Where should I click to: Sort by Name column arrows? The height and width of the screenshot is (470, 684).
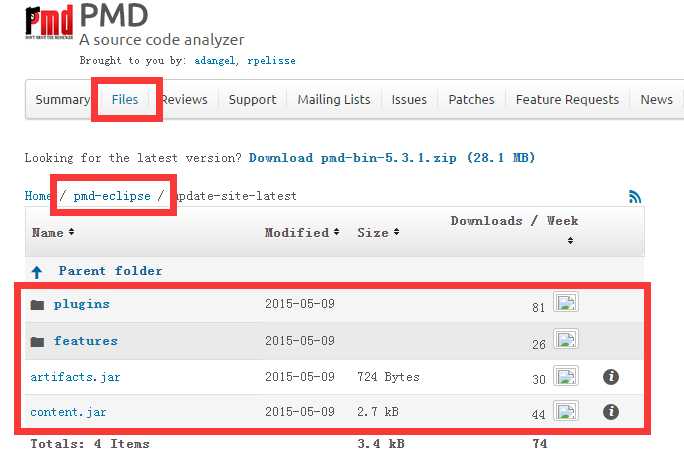(71, 232)
